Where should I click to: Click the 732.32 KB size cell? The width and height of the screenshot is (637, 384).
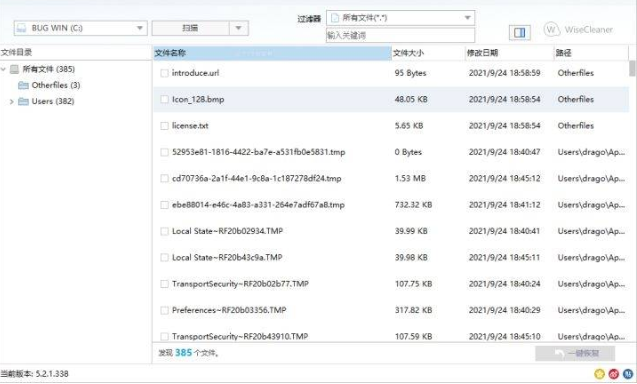pos(413,205)
